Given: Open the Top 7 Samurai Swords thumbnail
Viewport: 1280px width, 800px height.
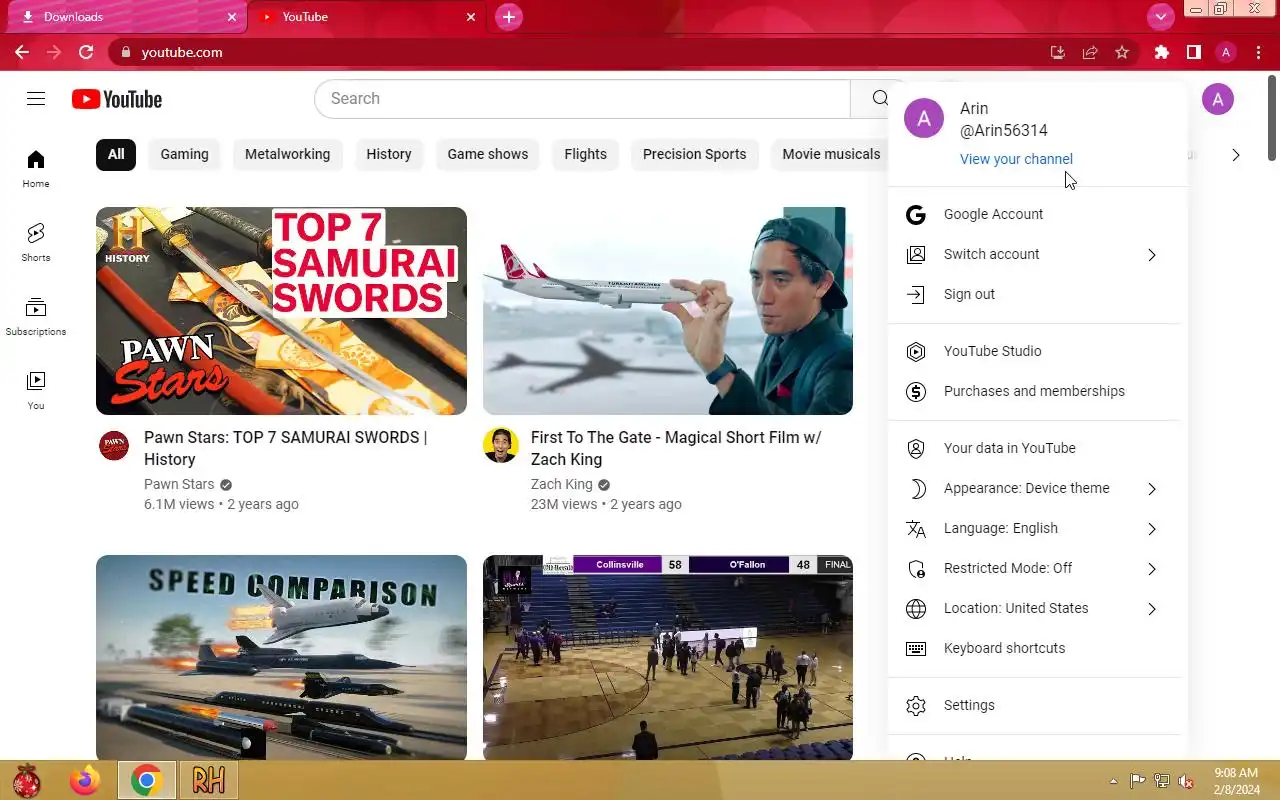Looking at the screenshot, I should click(x=281, y=311).
